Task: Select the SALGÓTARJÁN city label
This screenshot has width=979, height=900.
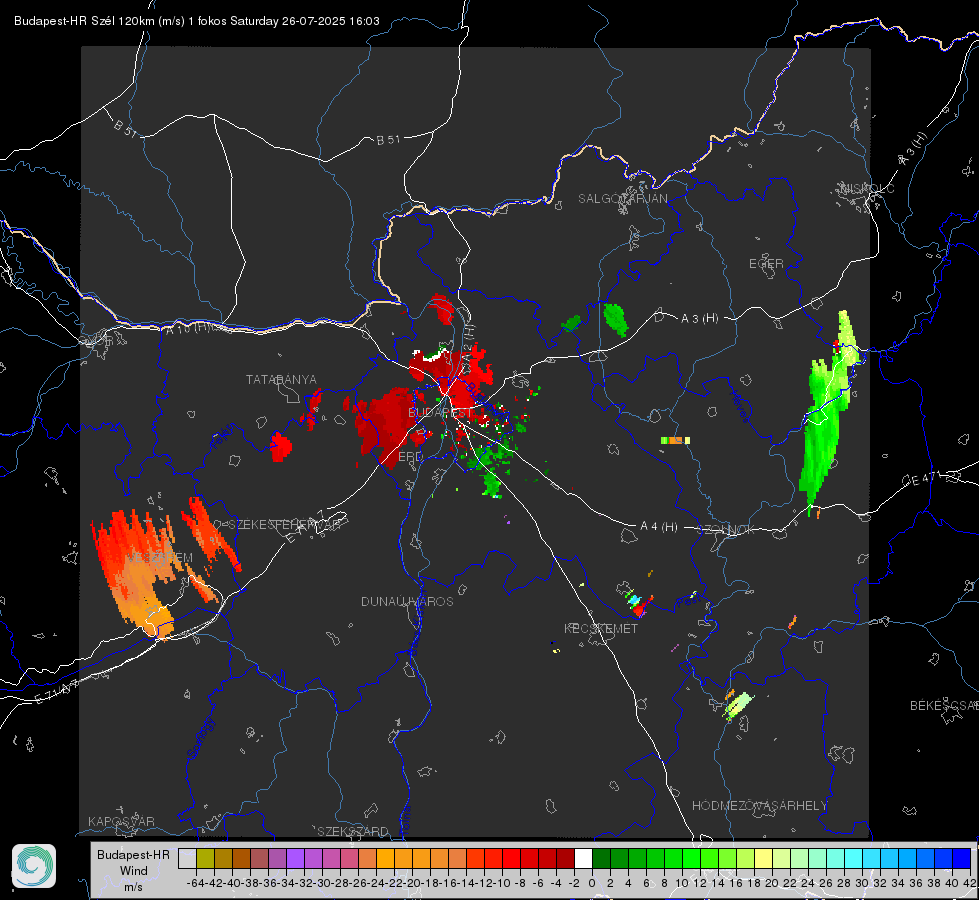Action: 622,199
